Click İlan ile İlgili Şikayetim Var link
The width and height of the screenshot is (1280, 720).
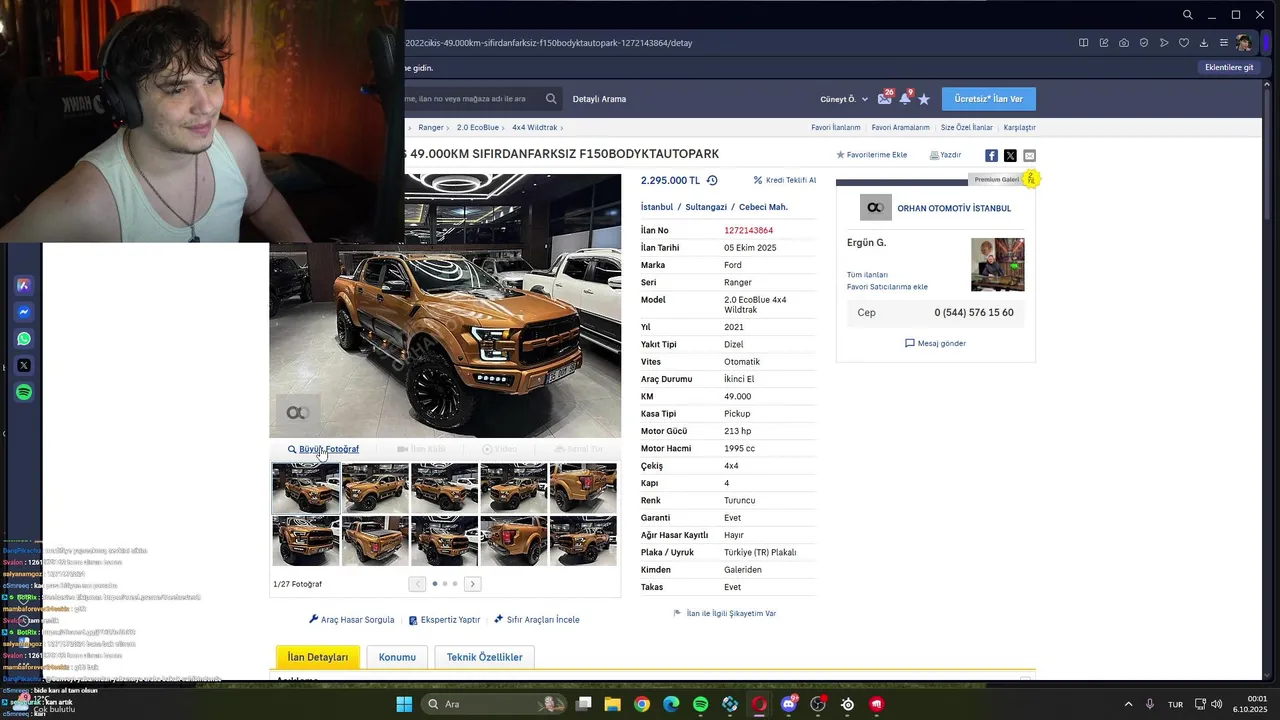(725, 613)
